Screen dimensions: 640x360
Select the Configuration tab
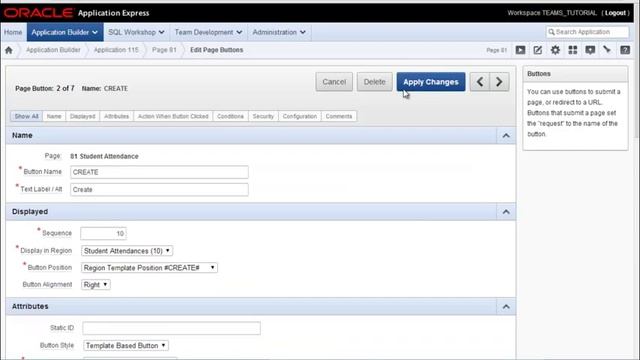click(x=300, y=116)
